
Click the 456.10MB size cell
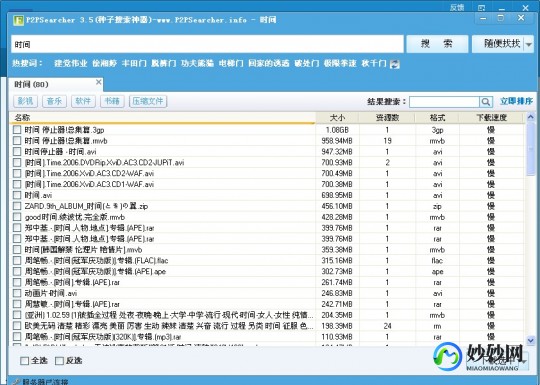point(337,206)
